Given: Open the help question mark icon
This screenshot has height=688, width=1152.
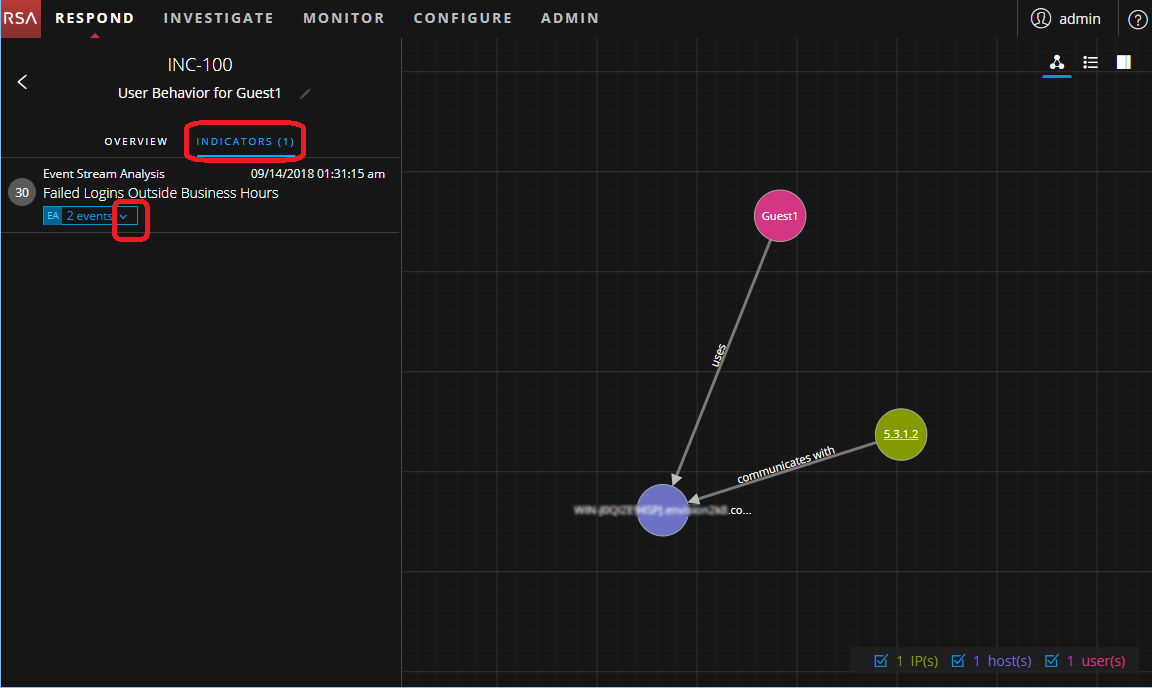Looking at the screenshot, I should 1137,19.
